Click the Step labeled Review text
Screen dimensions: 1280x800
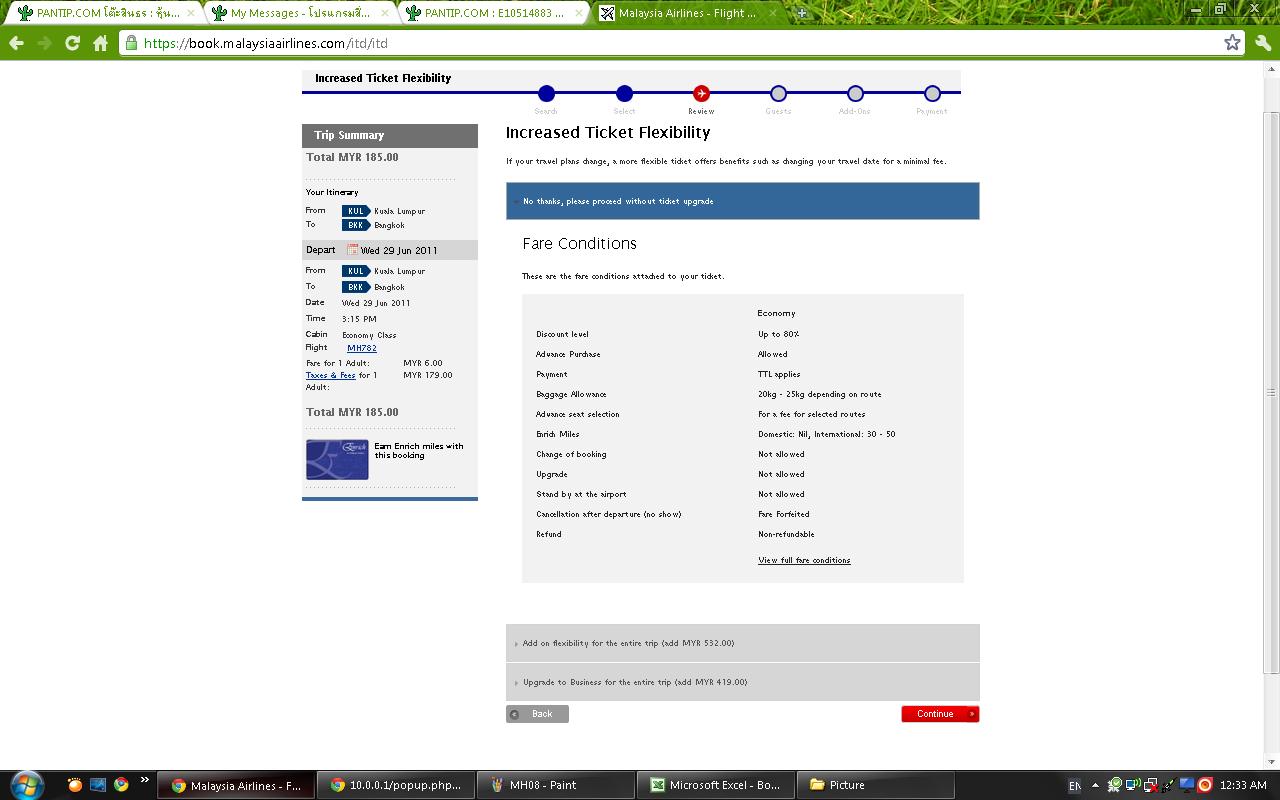[701, 111]
